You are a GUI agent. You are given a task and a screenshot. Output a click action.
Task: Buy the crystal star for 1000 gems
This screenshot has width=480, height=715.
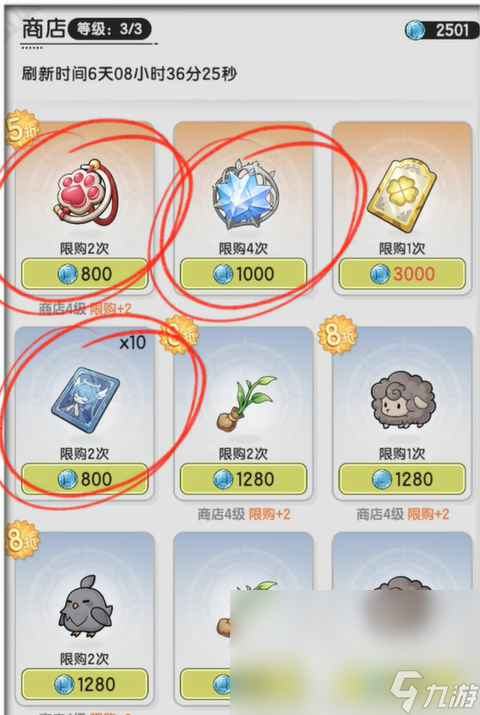click(243, 274)
